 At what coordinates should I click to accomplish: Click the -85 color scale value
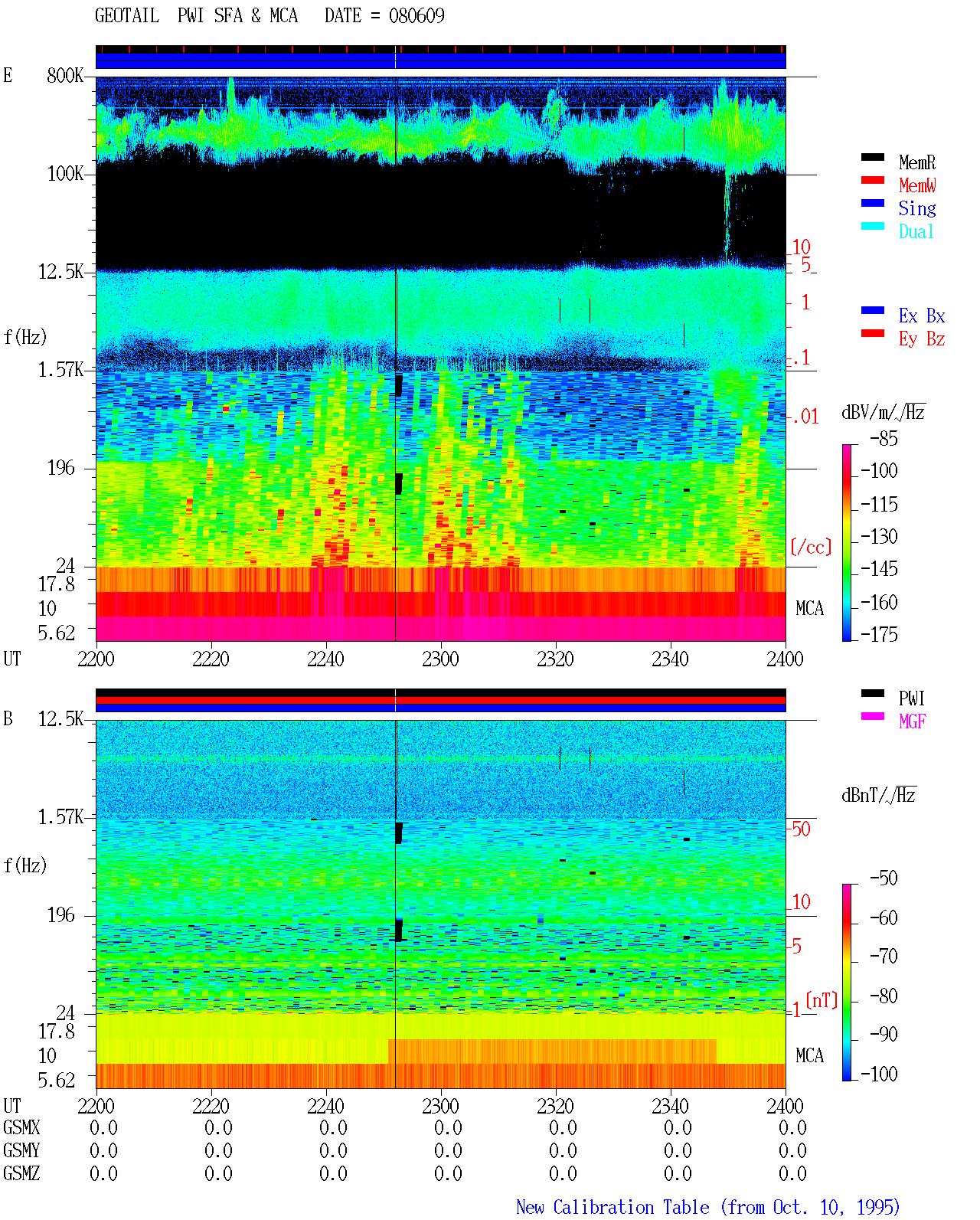point(884,439)
